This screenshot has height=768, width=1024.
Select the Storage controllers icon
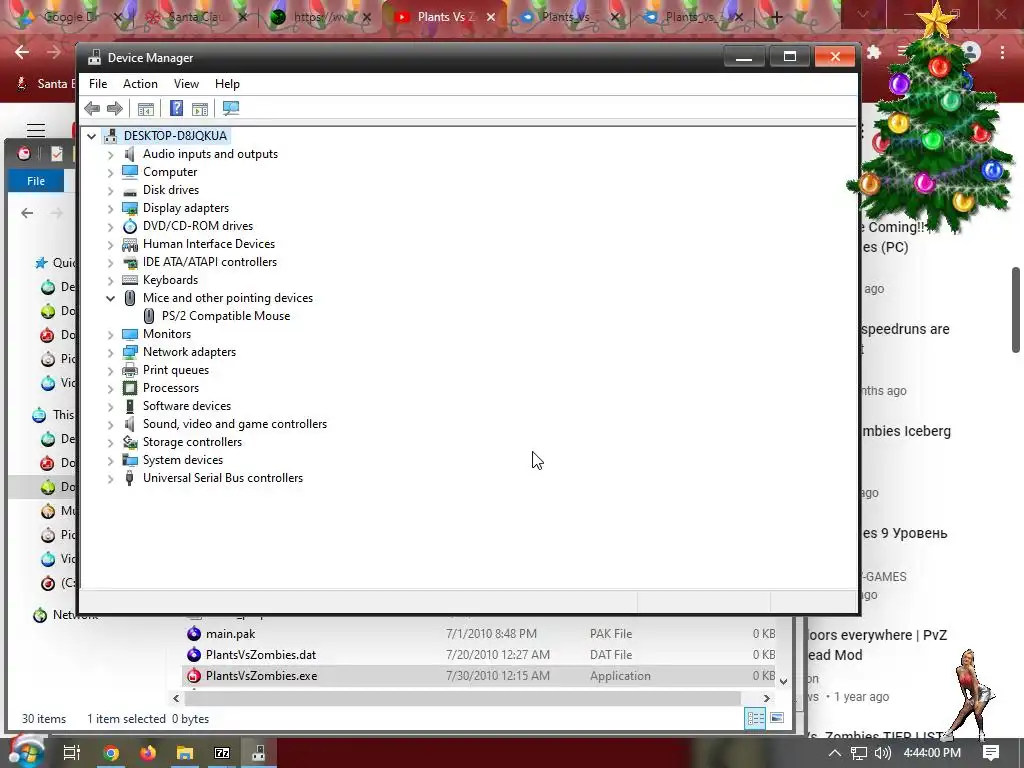(x=130, y=442)
